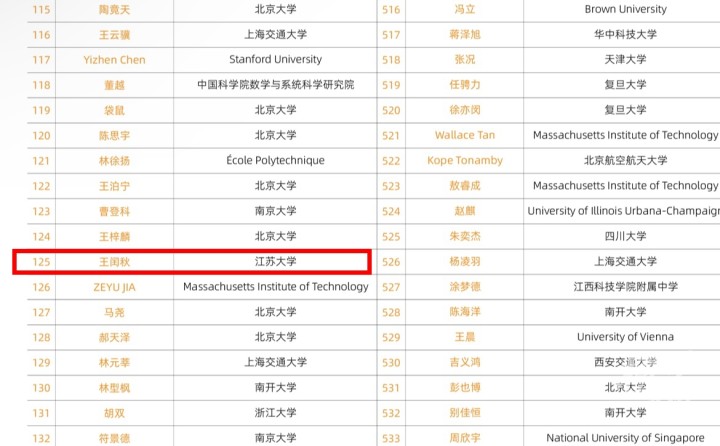Click the highlighted 江苏大学 cell

click(275, 262)
